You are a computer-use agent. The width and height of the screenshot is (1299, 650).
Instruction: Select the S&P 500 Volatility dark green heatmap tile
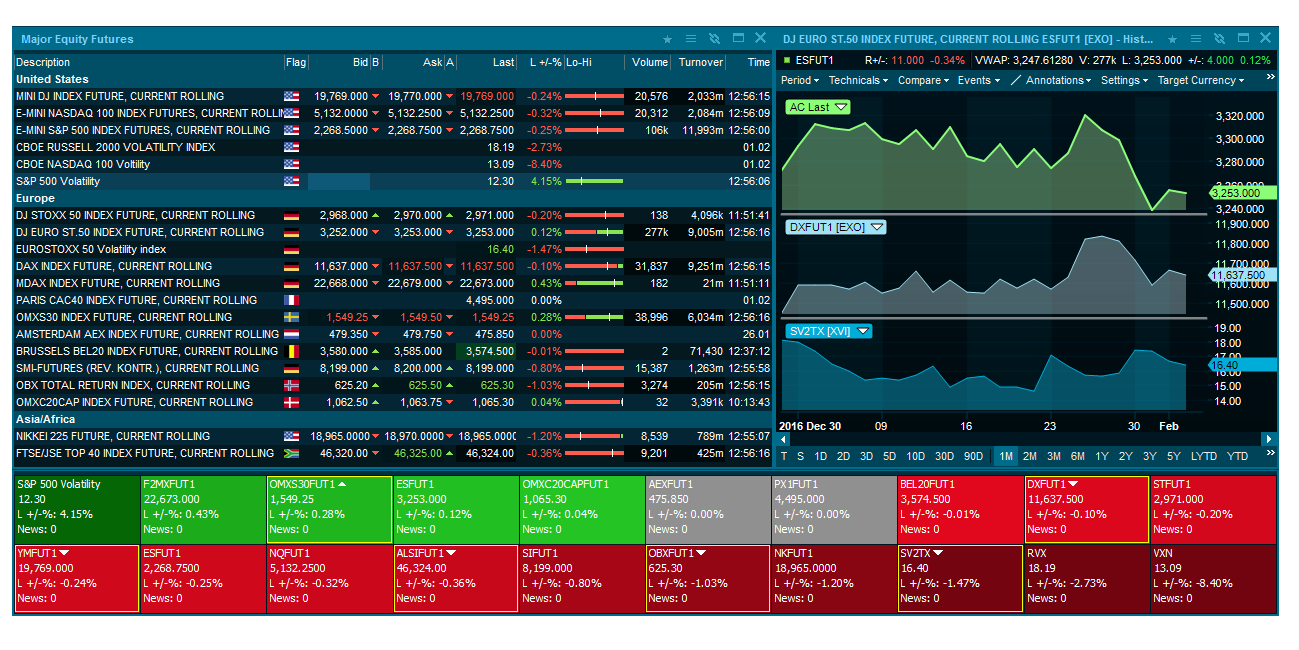click(76, 510)
